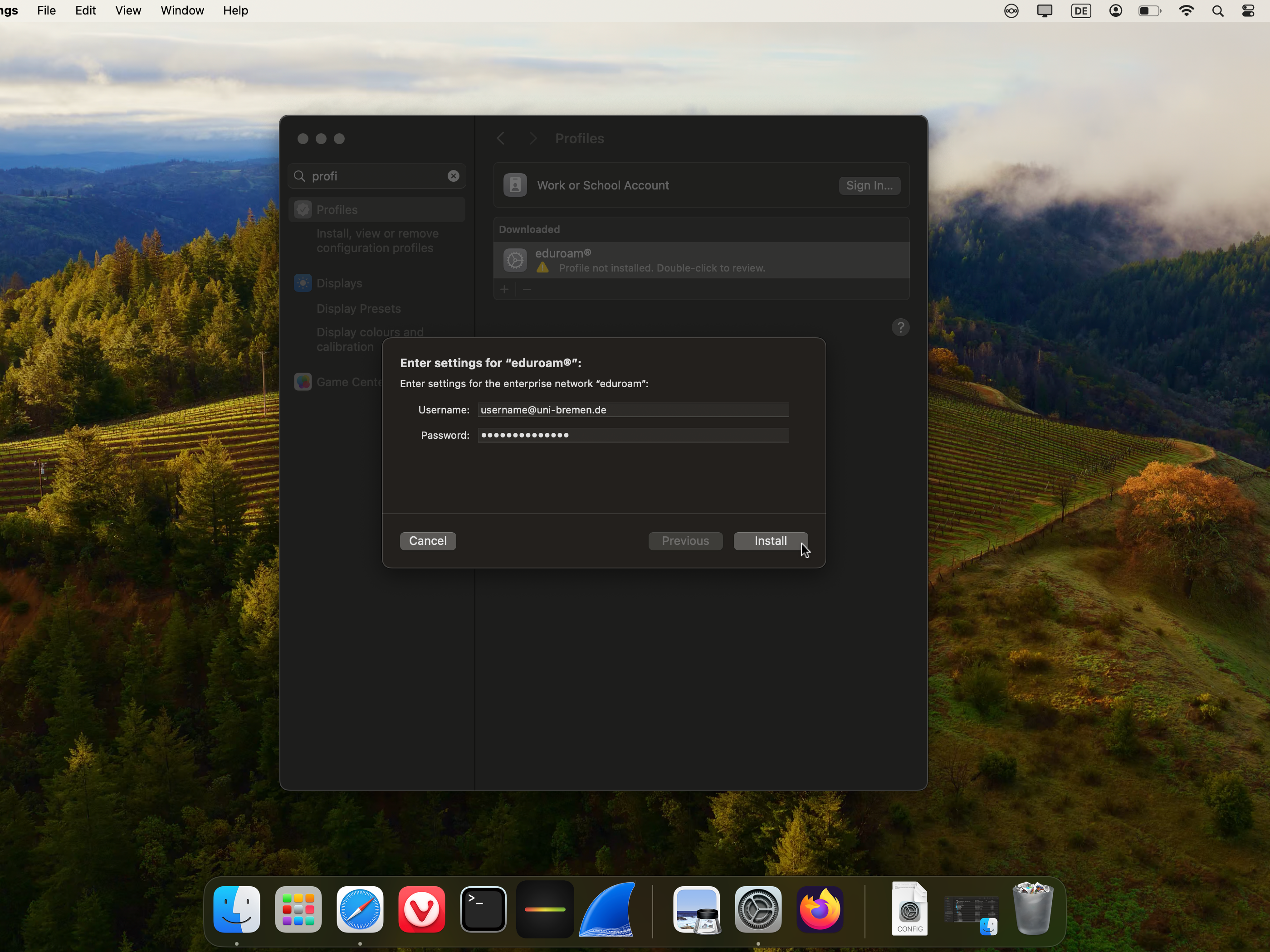Screen dimensions: 1270x952
Task: Launch Safari from the Dock
Action: [x=360, y=909]
